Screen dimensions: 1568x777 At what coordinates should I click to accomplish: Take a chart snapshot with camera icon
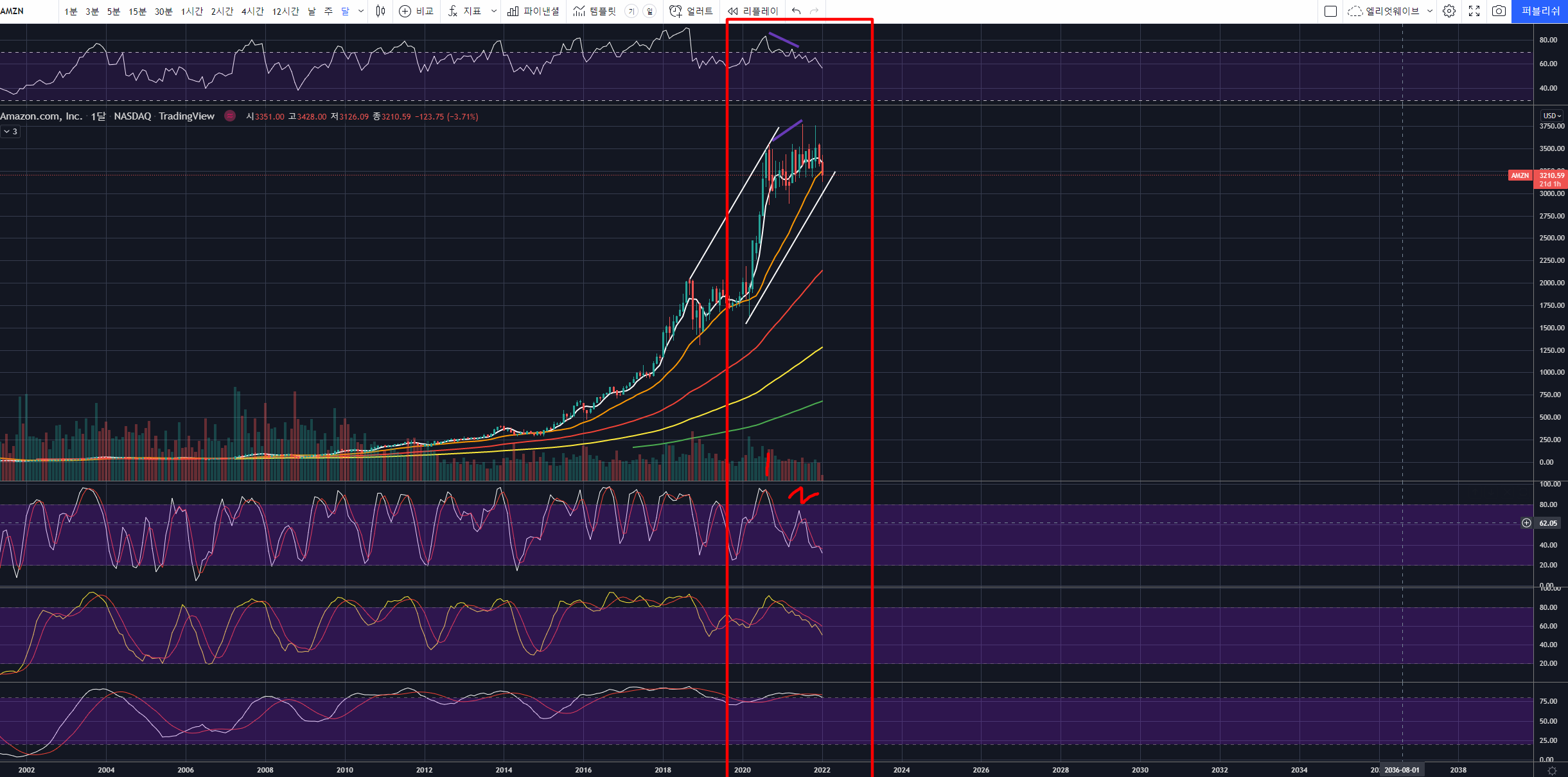pos(1499,11)
